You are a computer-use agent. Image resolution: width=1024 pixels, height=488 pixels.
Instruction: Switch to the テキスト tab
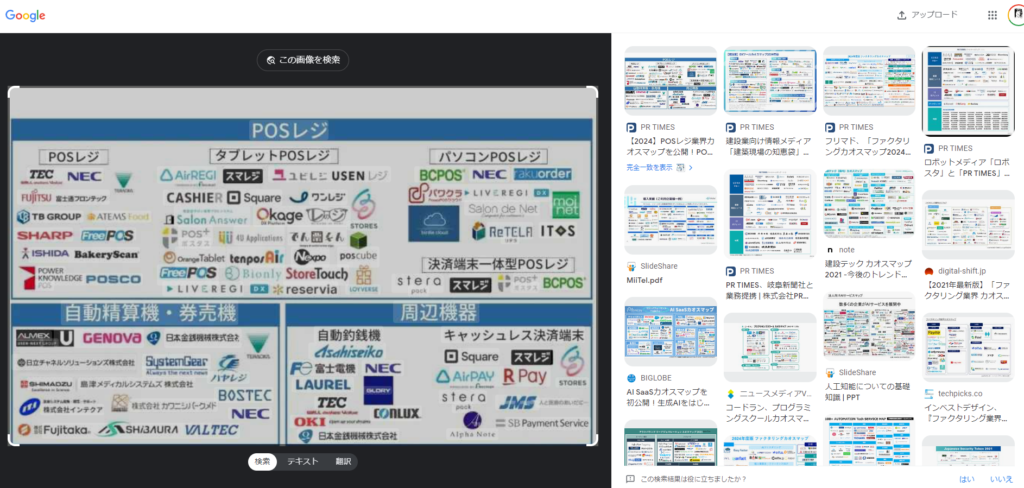tap(303, 462)
